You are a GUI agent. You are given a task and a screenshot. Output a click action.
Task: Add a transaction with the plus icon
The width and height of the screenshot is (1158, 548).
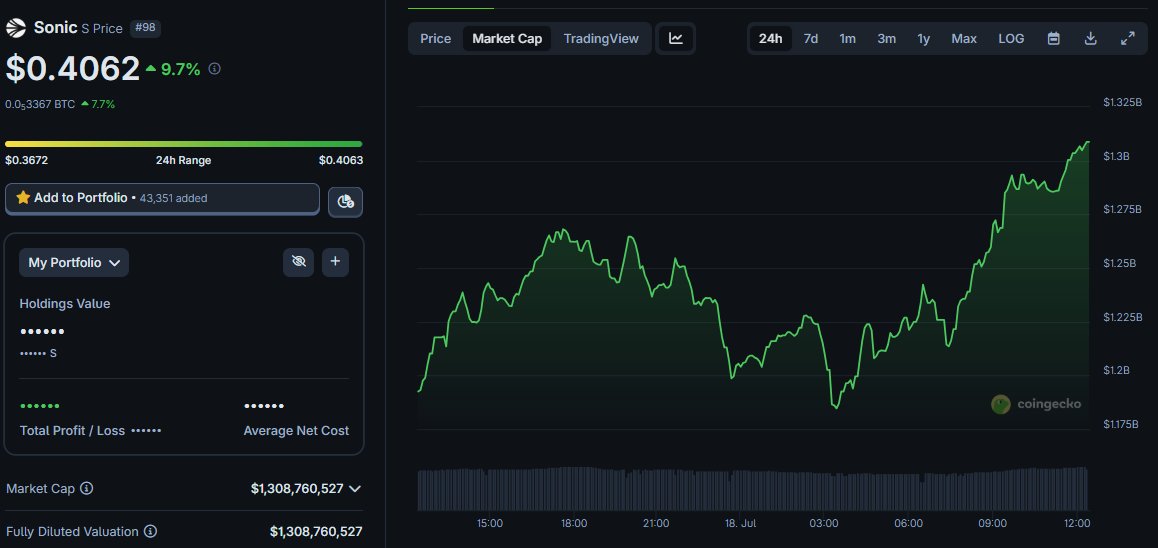click(x=335, y=262)
